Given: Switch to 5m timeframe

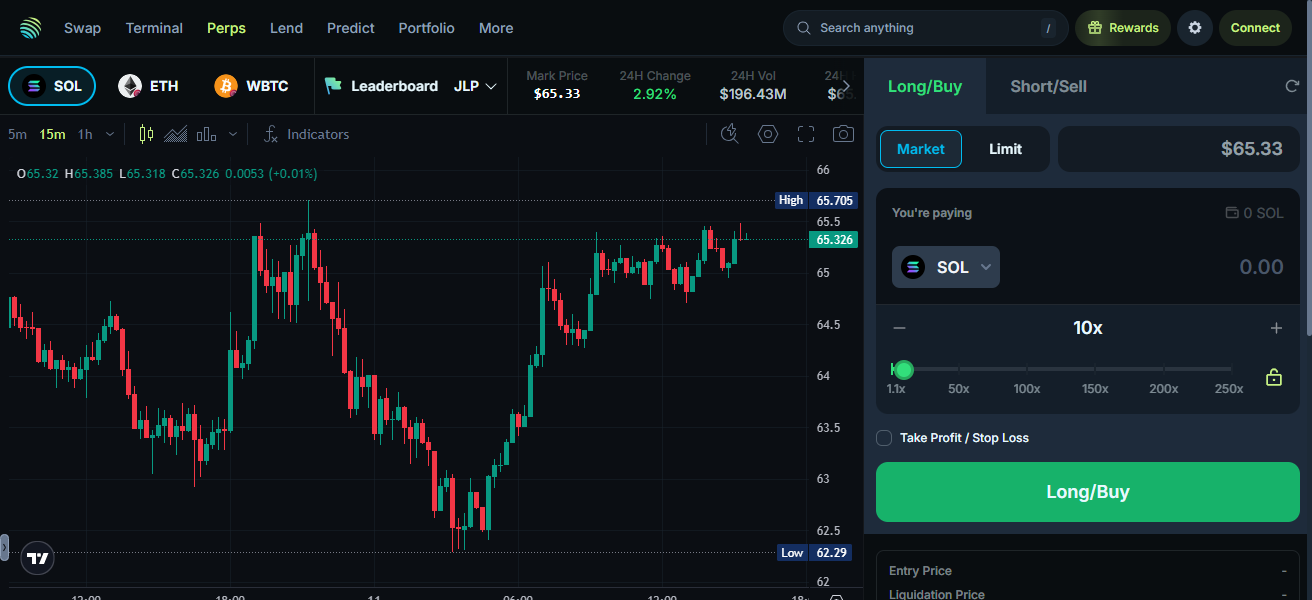Looking at the screenshot, I should pos(17,134).
